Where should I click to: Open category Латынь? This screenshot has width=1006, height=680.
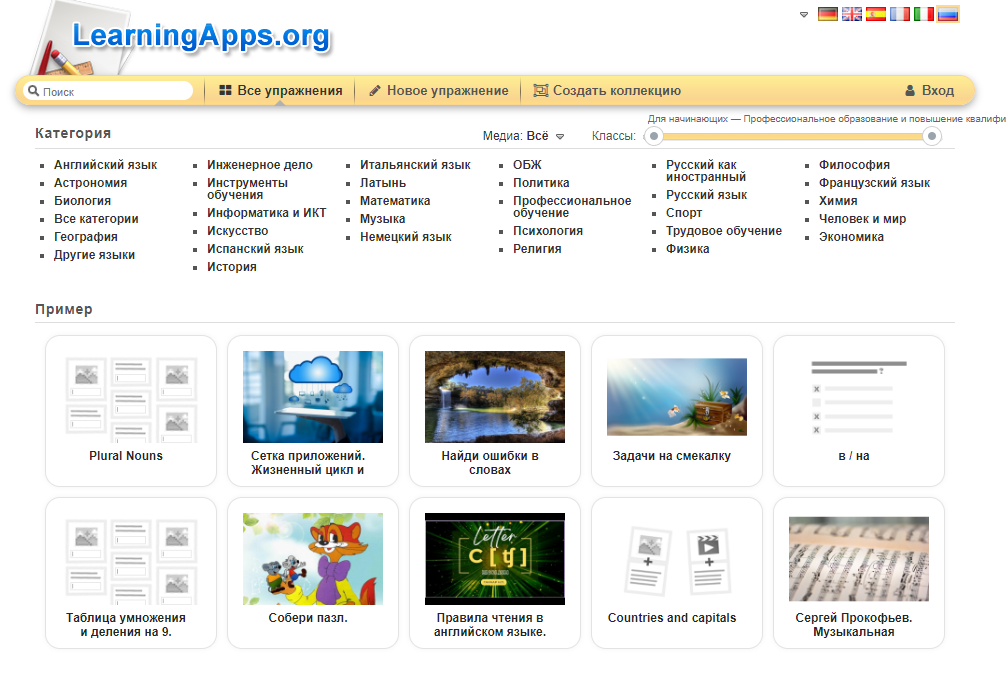(x=383, y=183)
